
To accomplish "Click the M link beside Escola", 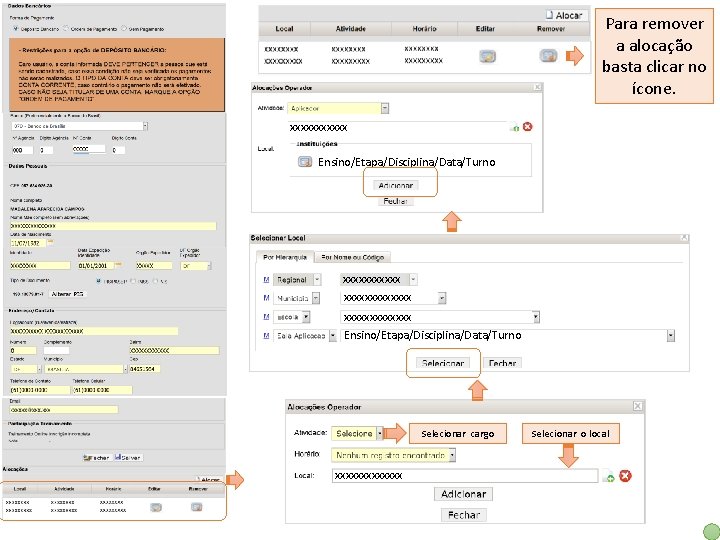I will coord(266,317).
